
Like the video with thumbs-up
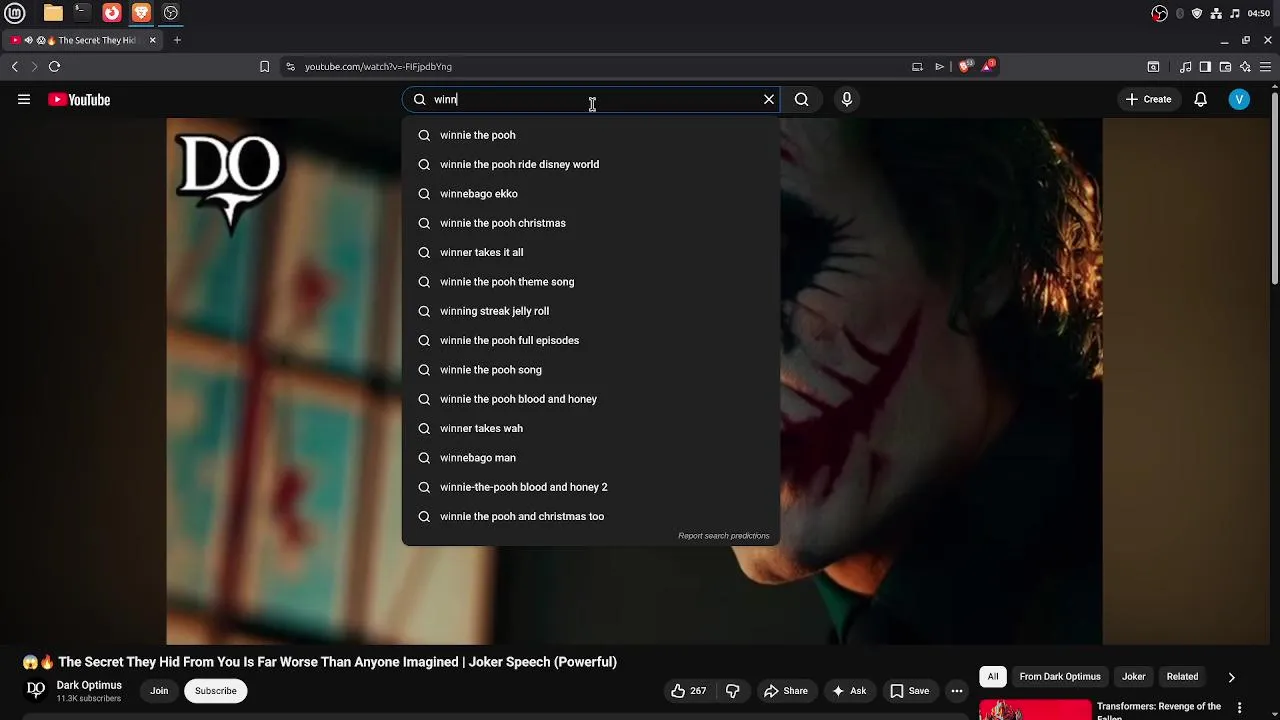[x=689, y=691]
